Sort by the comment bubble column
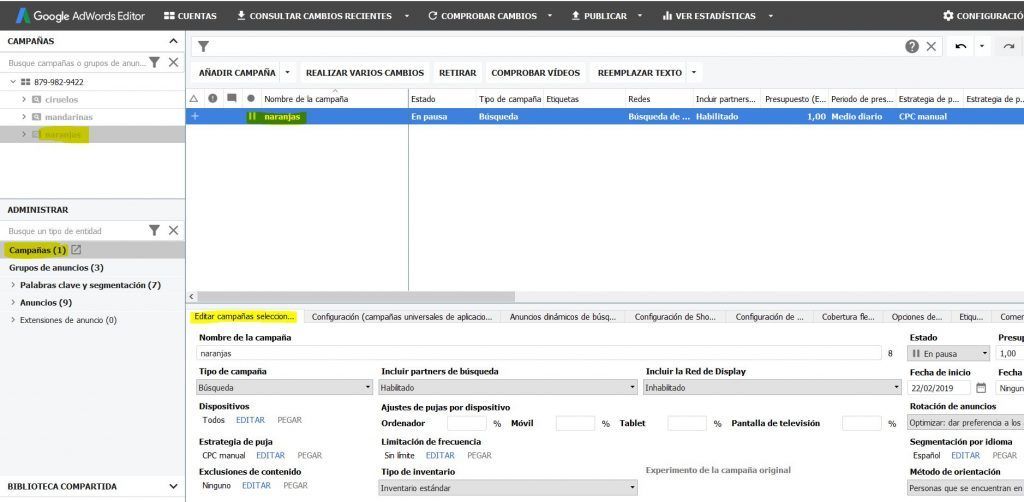The width and height of the screenshot is (1024, 502). click(x=231, y=99)
